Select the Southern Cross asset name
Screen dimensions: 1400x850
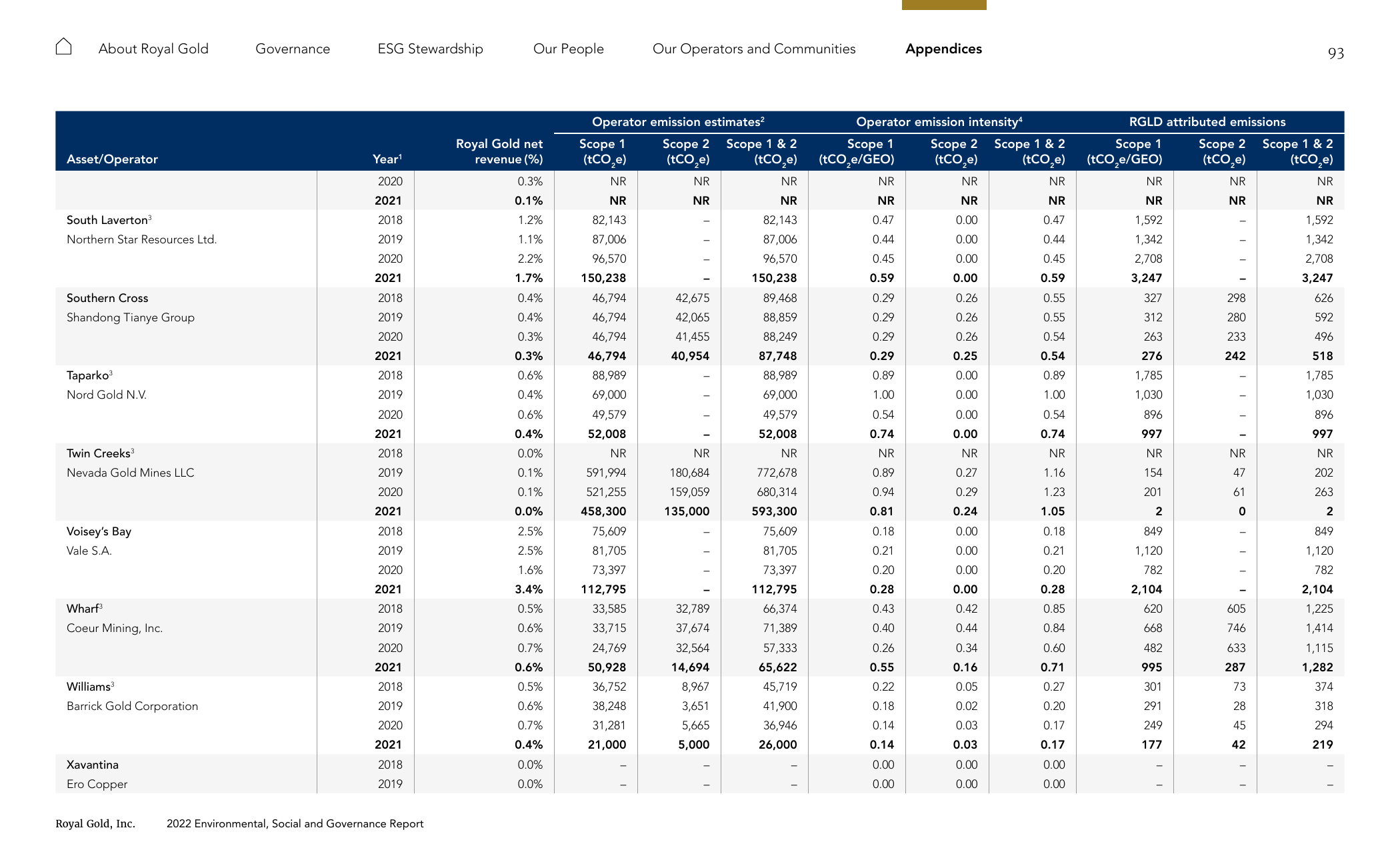107,298
